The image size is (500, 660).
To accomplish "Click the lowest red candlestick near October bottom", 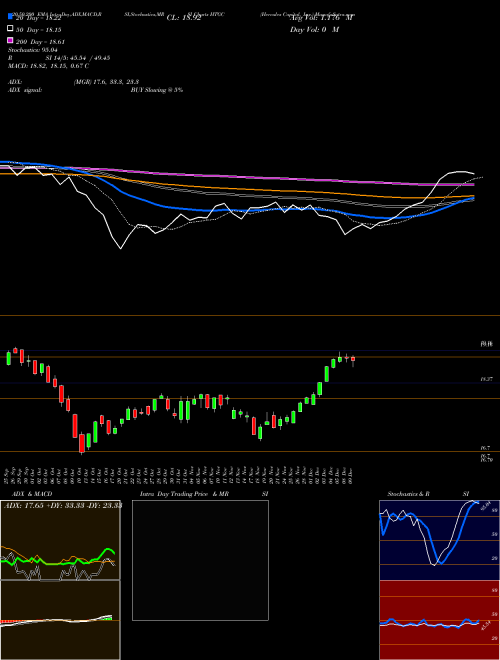I will point(82,444).
